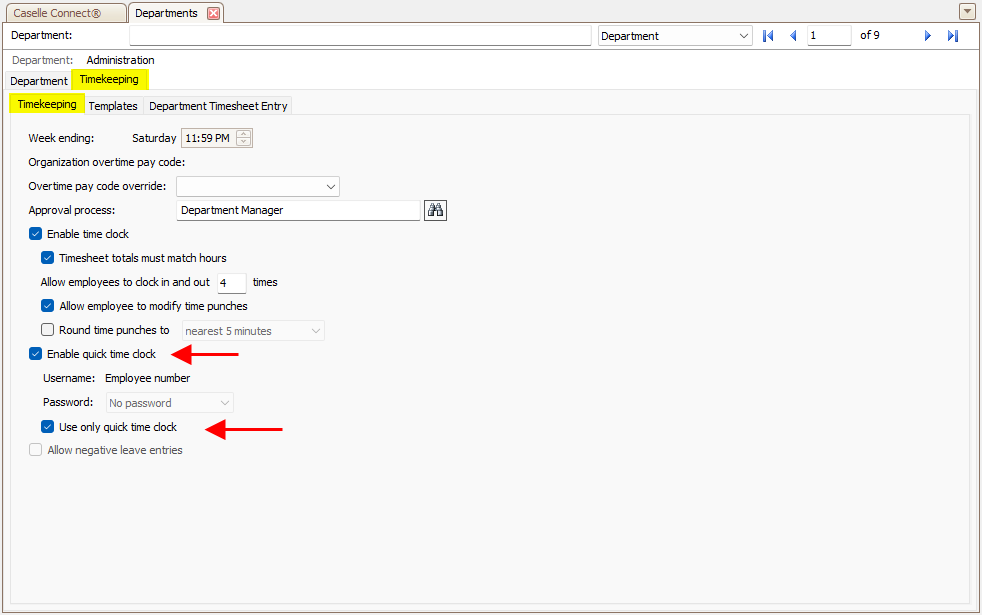Switch to the Caselle Connect tab
982x615 pixels.
click(x=64, y=13)
